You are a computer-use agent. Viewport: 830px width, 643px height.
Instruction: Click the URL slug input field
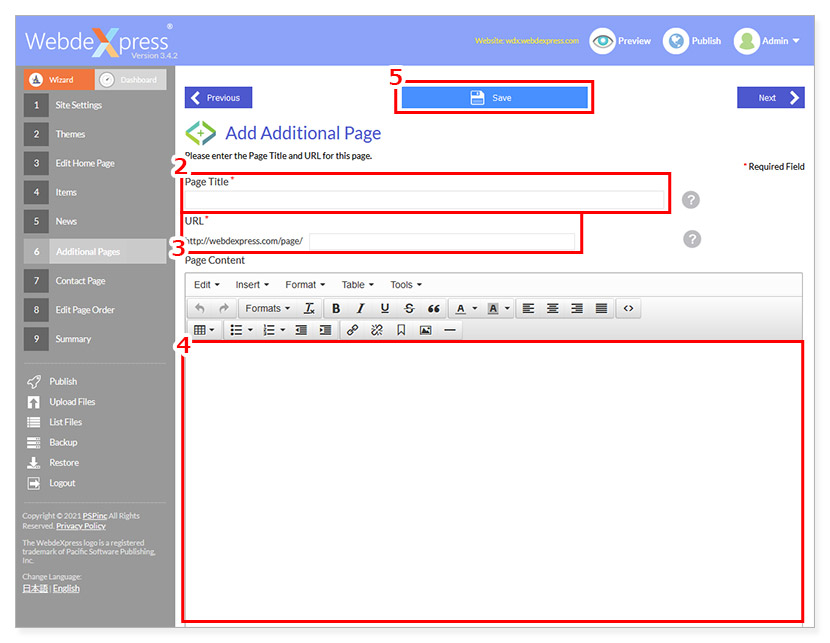(x=442, y=241)
